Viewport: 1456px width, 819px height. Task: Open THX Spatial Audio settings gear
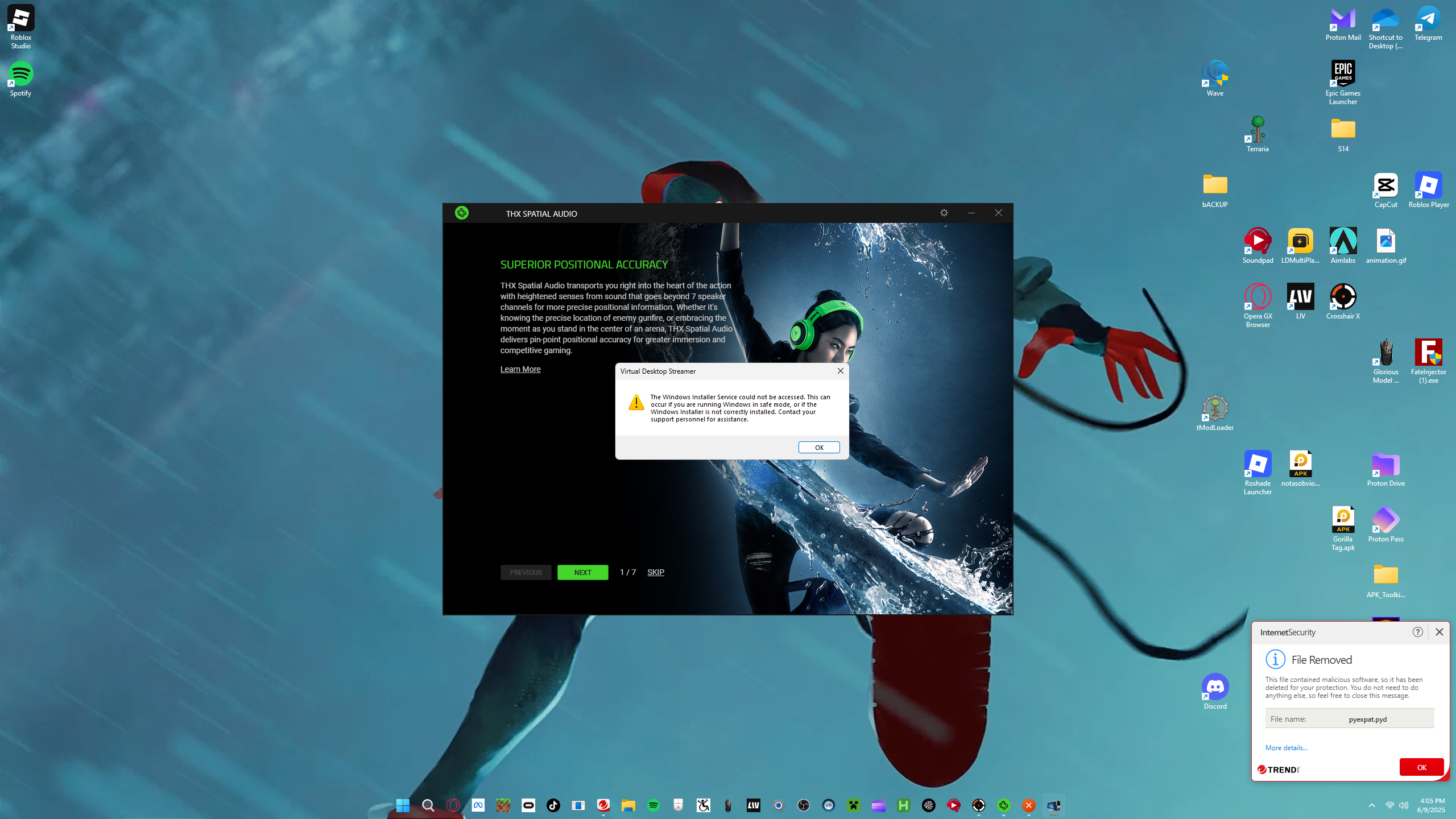point(944,213)
